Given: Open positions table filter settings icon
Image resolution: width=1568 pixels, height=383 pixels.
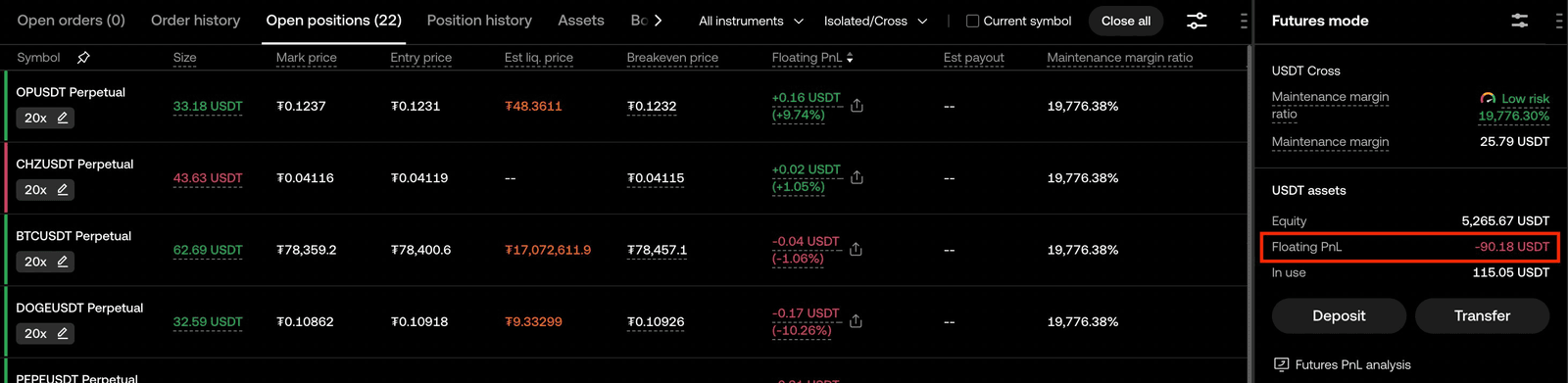Looking at the screenshot, I should click(x=1197, y=21).
